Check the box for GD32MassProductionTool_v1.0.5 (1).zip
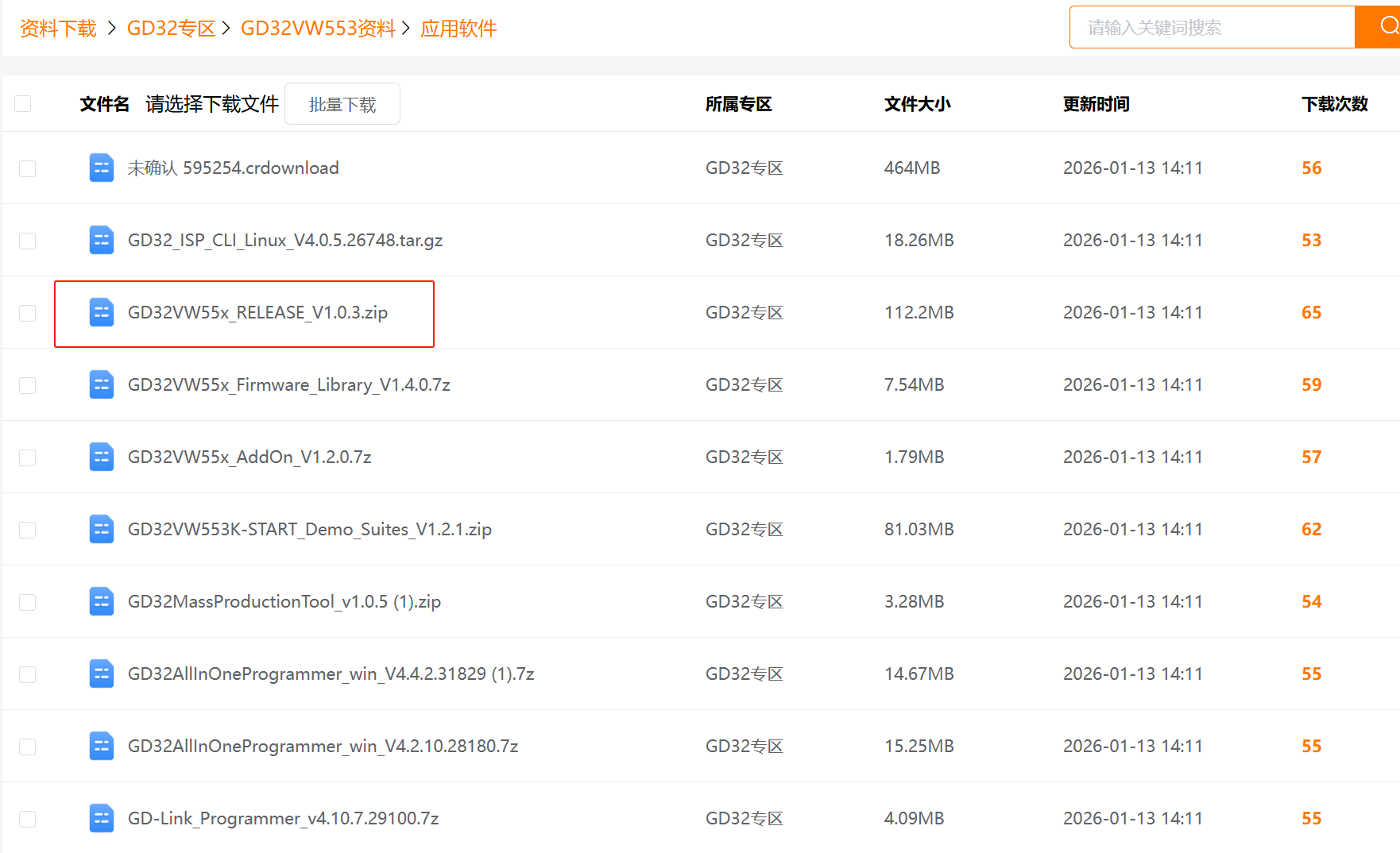 [28, 602]
